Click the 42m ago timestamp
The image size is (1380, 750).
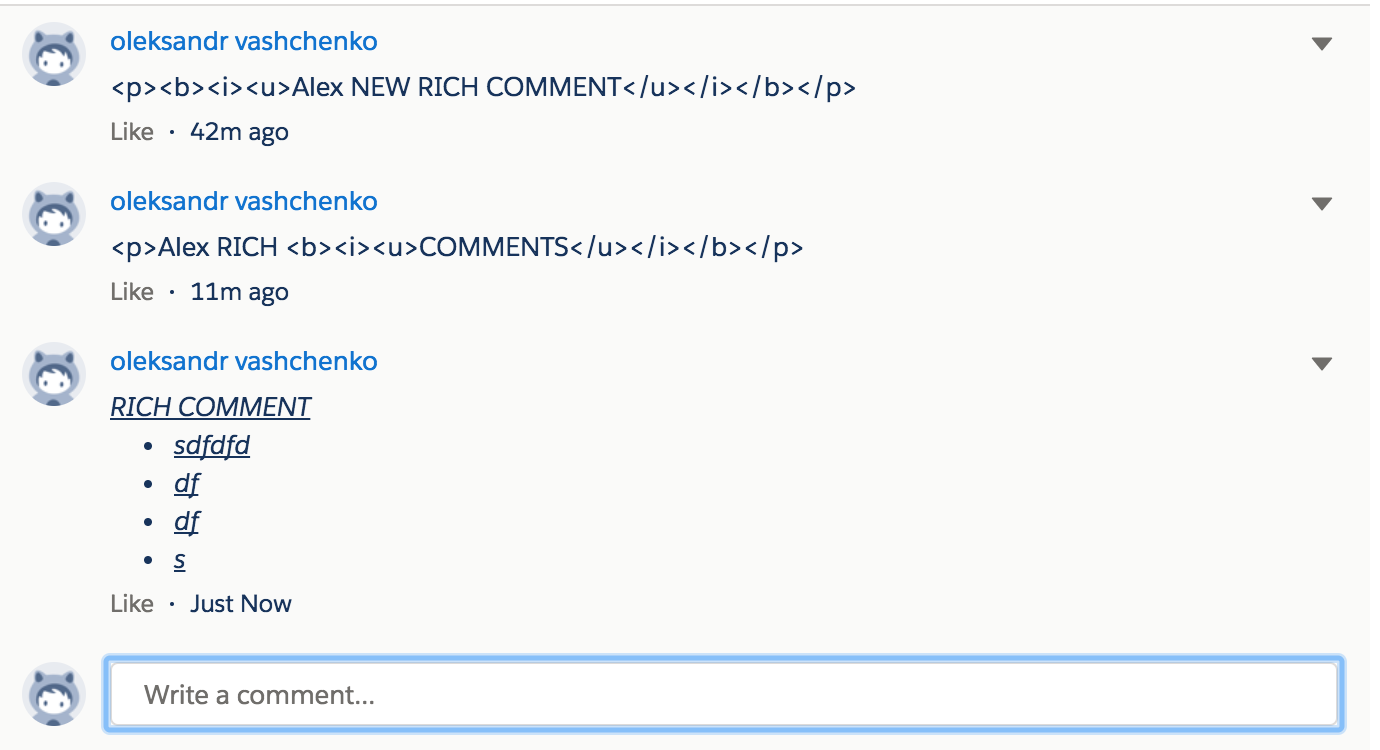[x=240, y=131]
